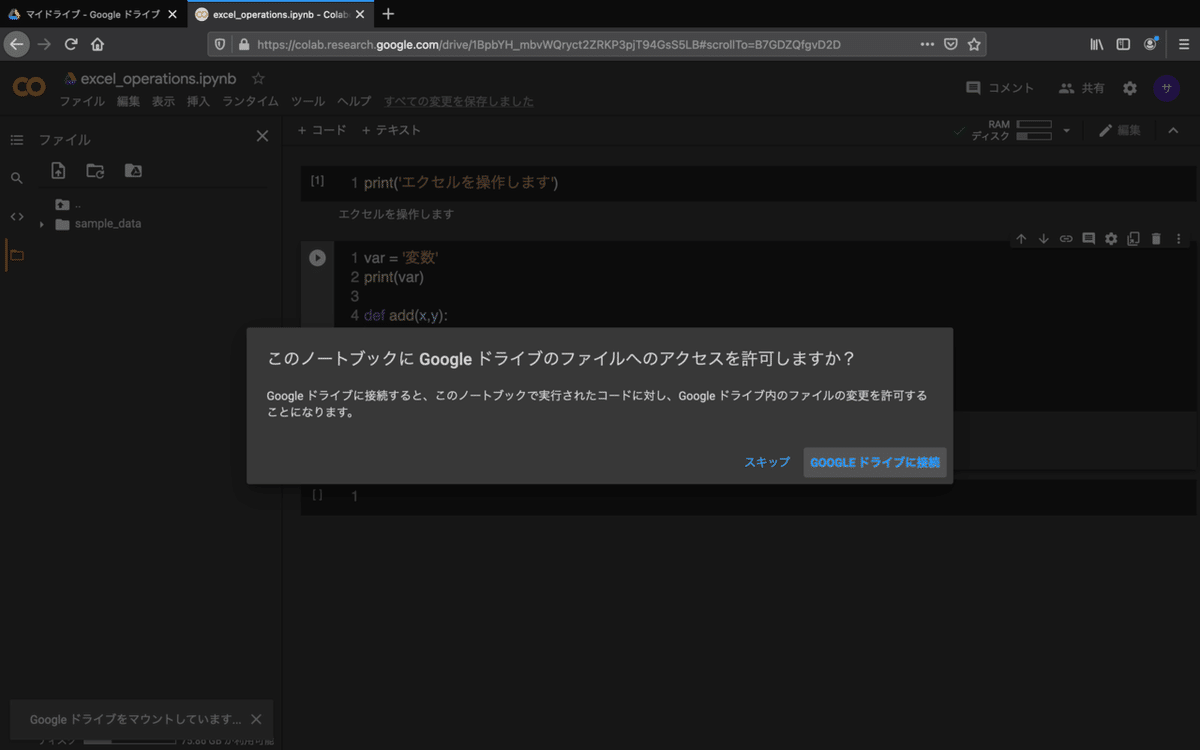Open search in the file sidebar
1200x750 pixels.
coord(16,177)
